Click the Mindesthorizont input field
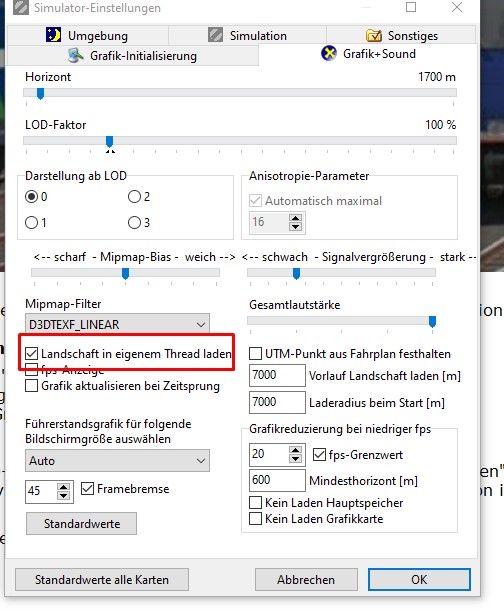 tap(277, 480)
